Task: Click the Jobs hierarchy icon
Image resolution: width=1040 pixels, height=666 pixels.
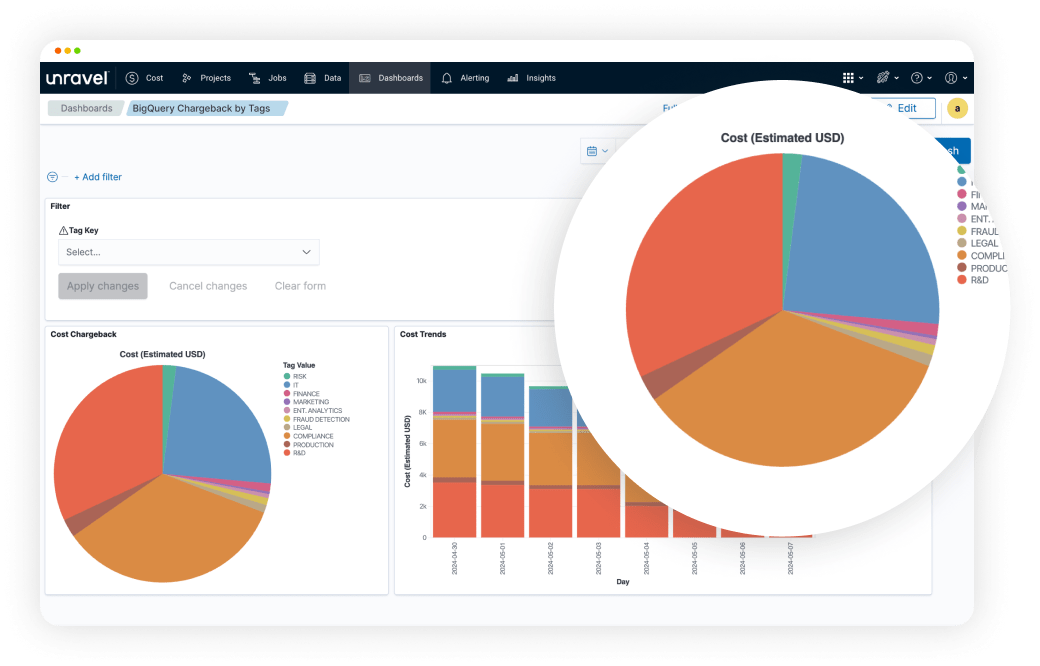Action: tap(256, 78)
